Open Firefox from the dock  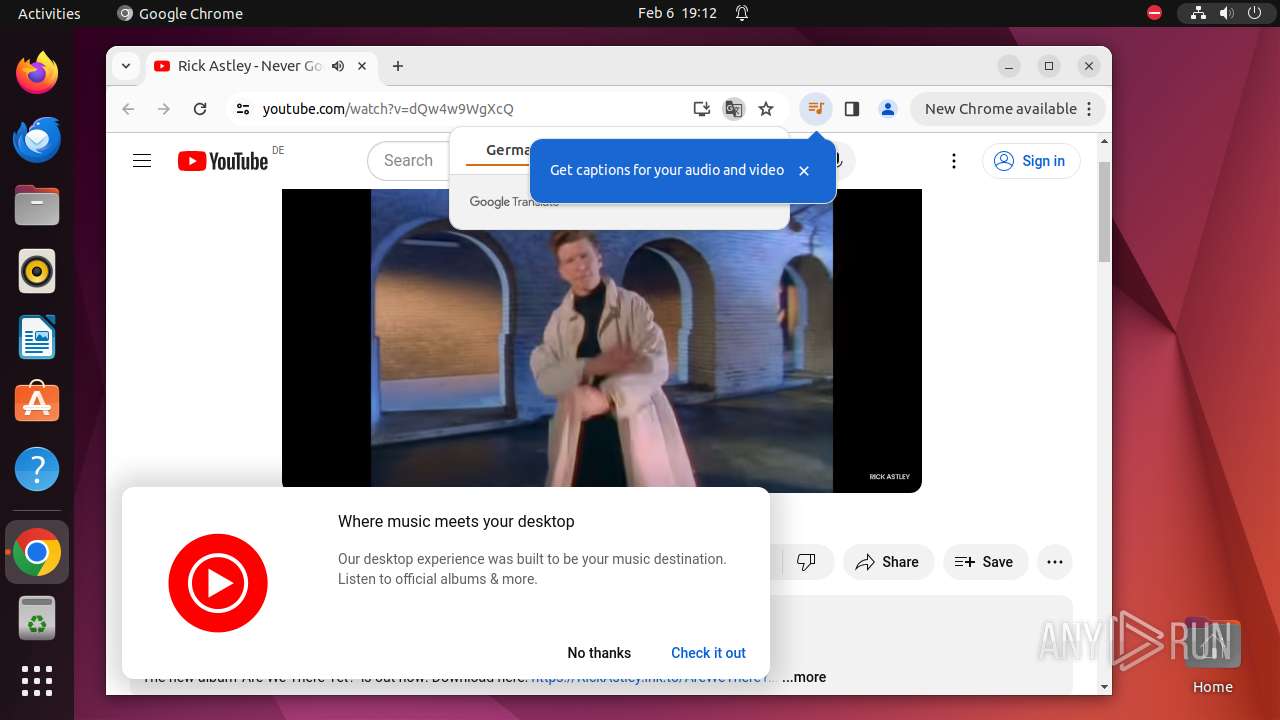[37, 73]
